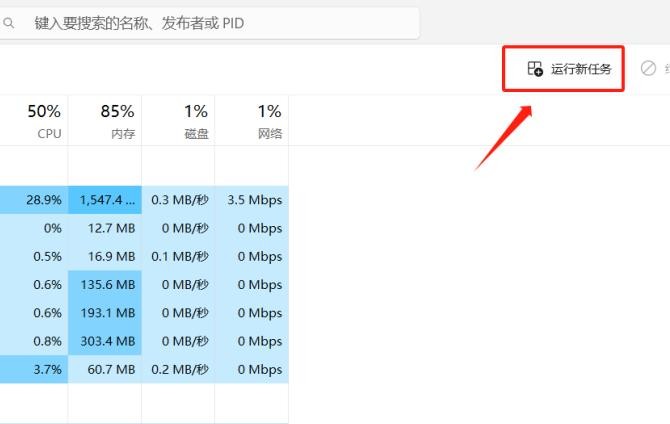This screenshot has height=424, width=670.
Task: Choose the 60.7 MB memory cell
Action: 105,369
